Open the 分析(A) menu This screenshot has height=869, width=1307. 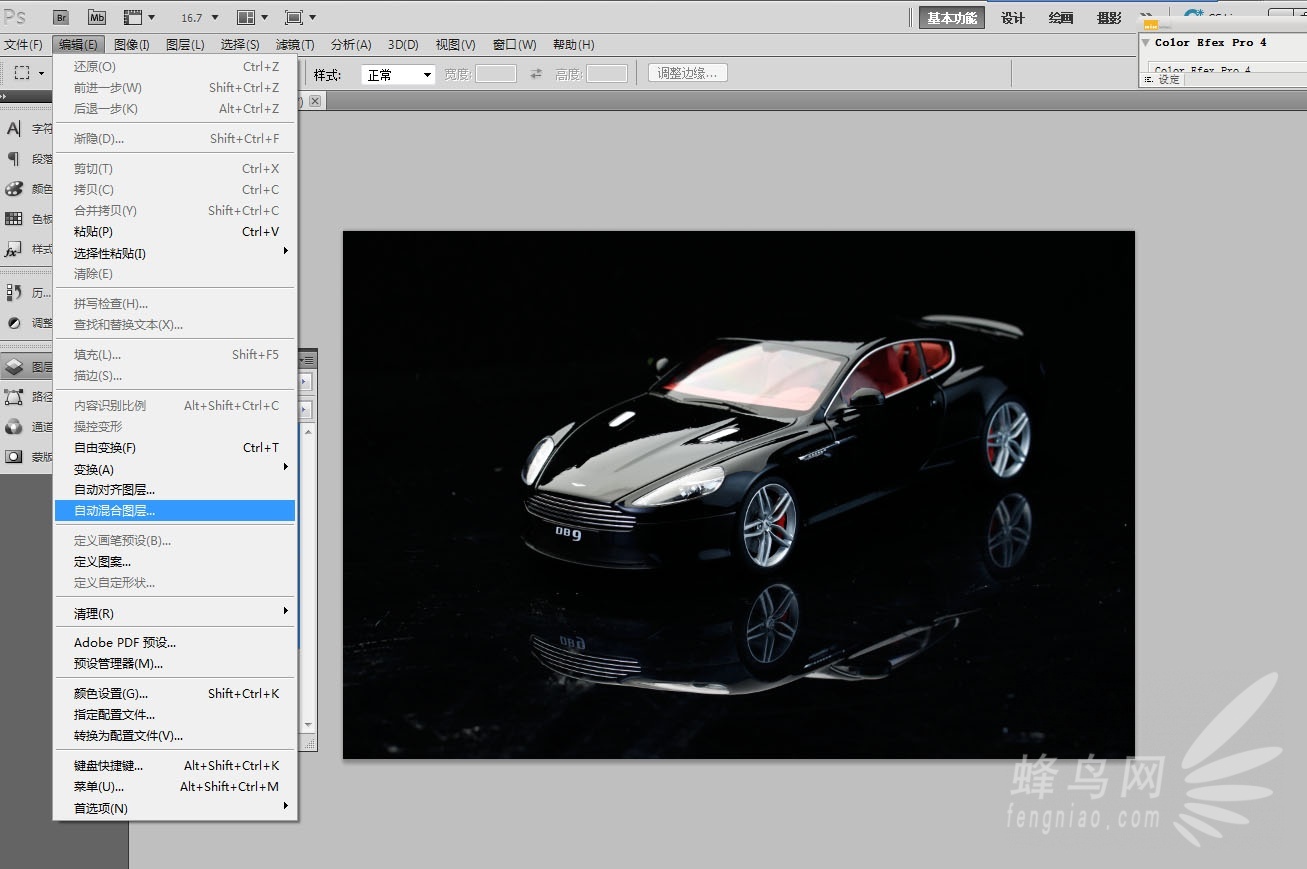[x=351, y=44]
